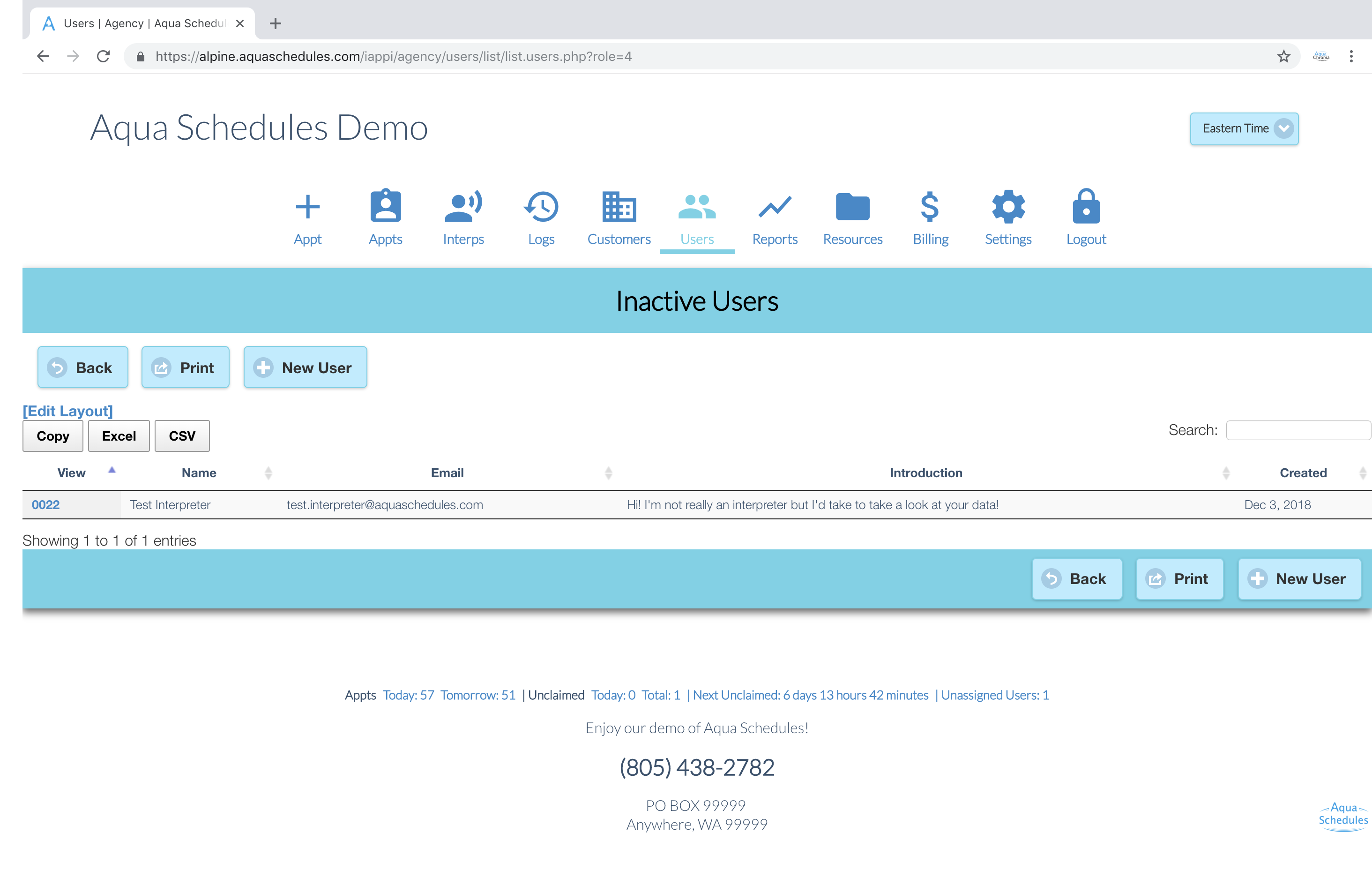Click the browser address bar URL
Viewport: 1372px width, 870px height.
pyautogui.click(x=393, y=56)
